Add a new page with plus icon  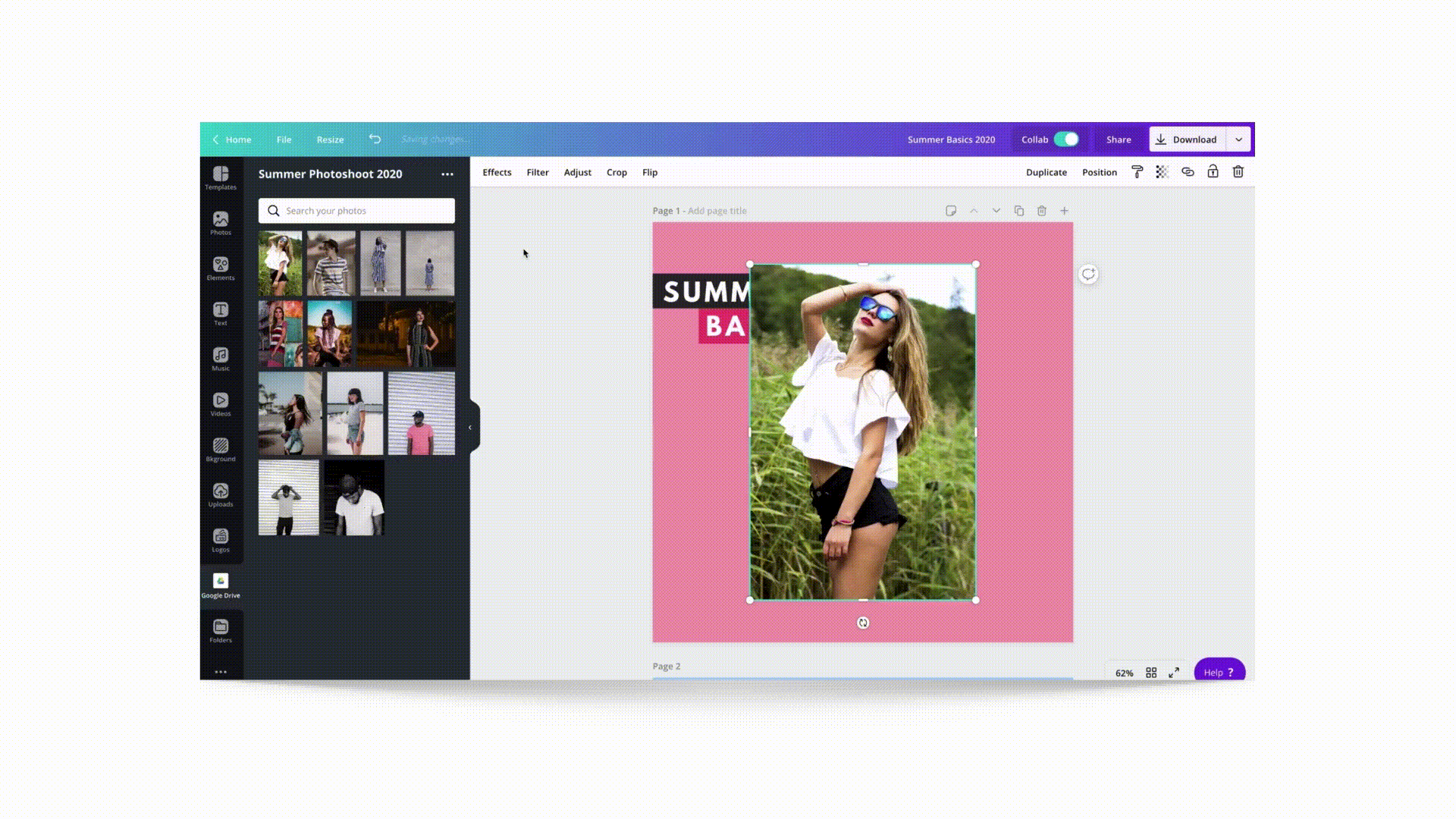pos(1064,211)
